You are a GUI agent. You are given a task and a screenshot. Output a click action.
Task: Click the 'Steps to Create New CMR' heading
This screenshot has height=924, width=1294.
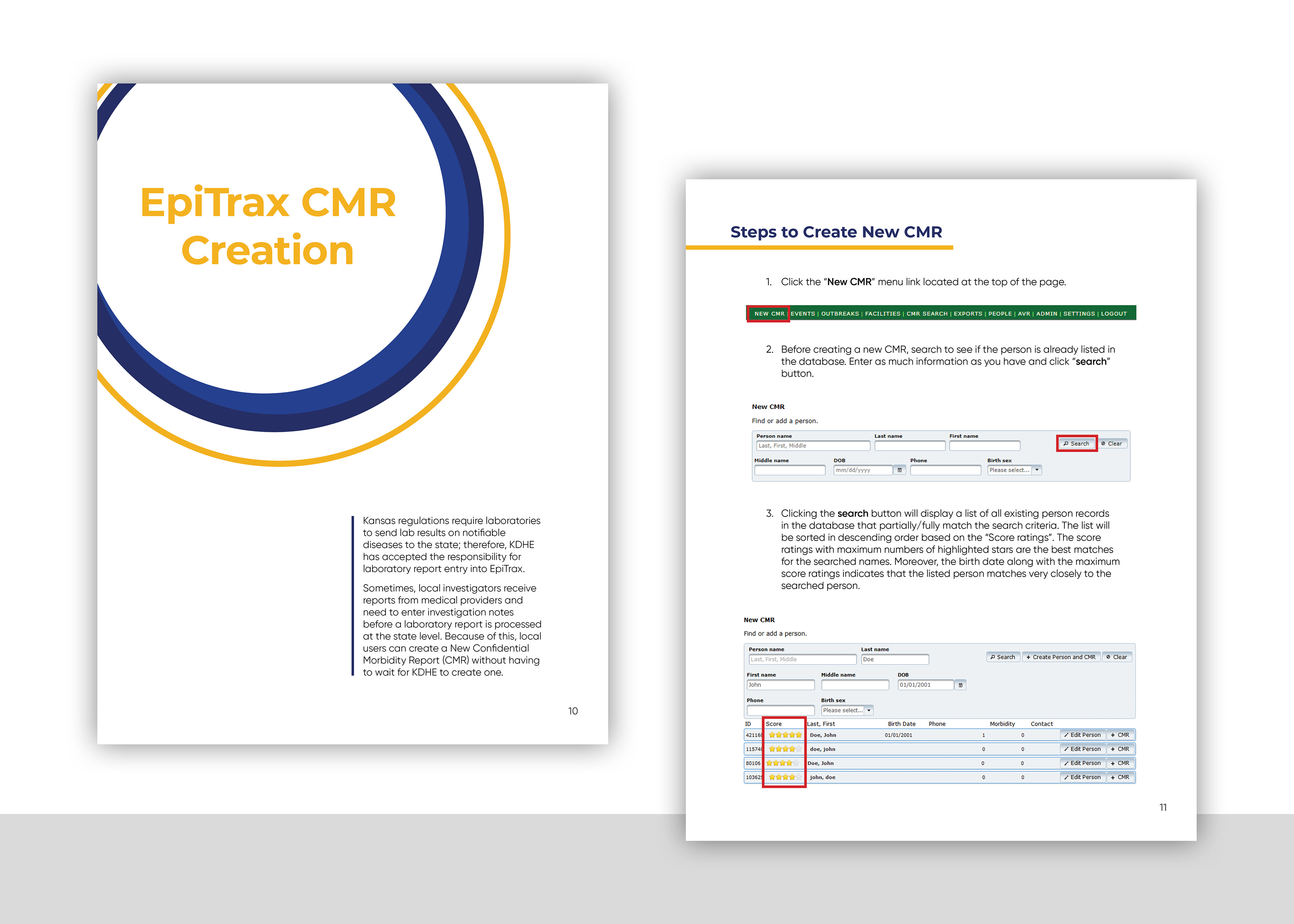tap(836, 232)
